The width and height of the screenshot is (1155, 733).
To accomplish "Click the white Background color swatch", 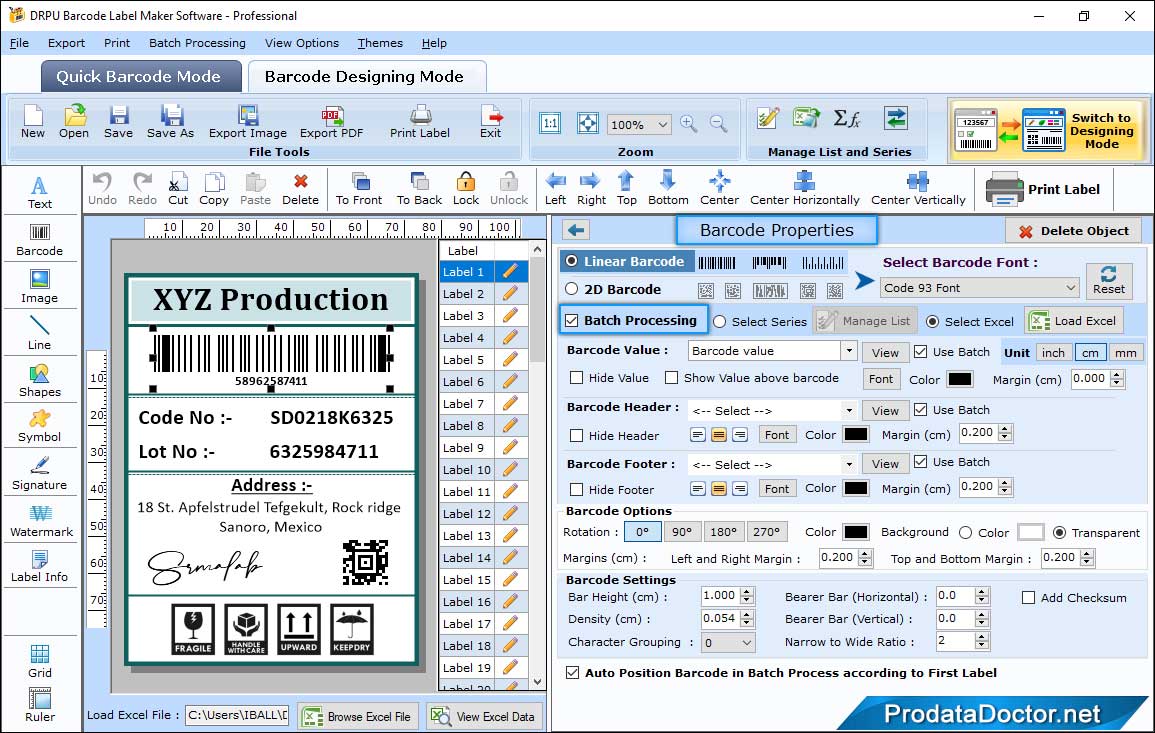I will [1031, 532].
